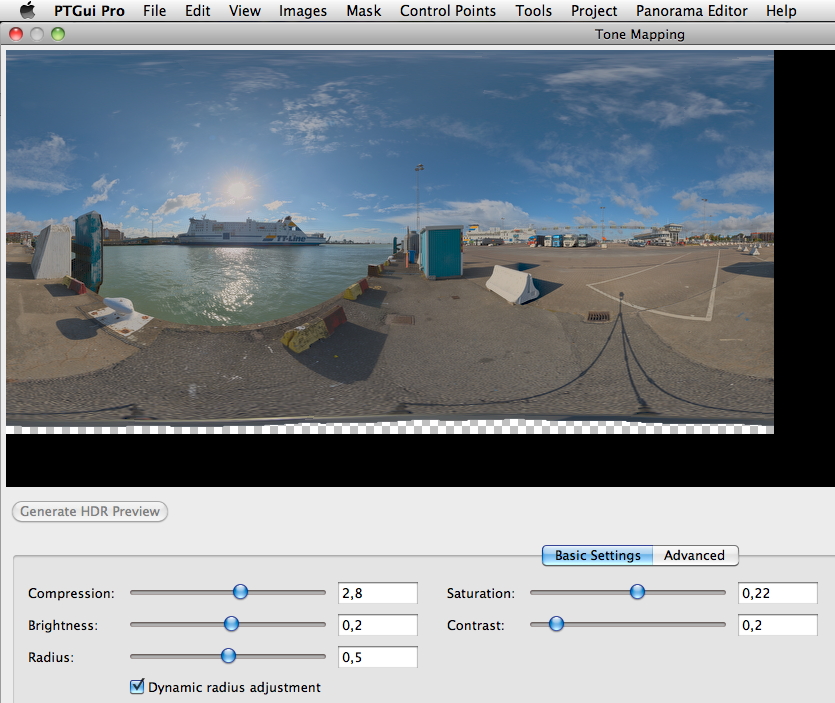Toggle Dynamic radius adjustment checkbox

pos(138,687)
